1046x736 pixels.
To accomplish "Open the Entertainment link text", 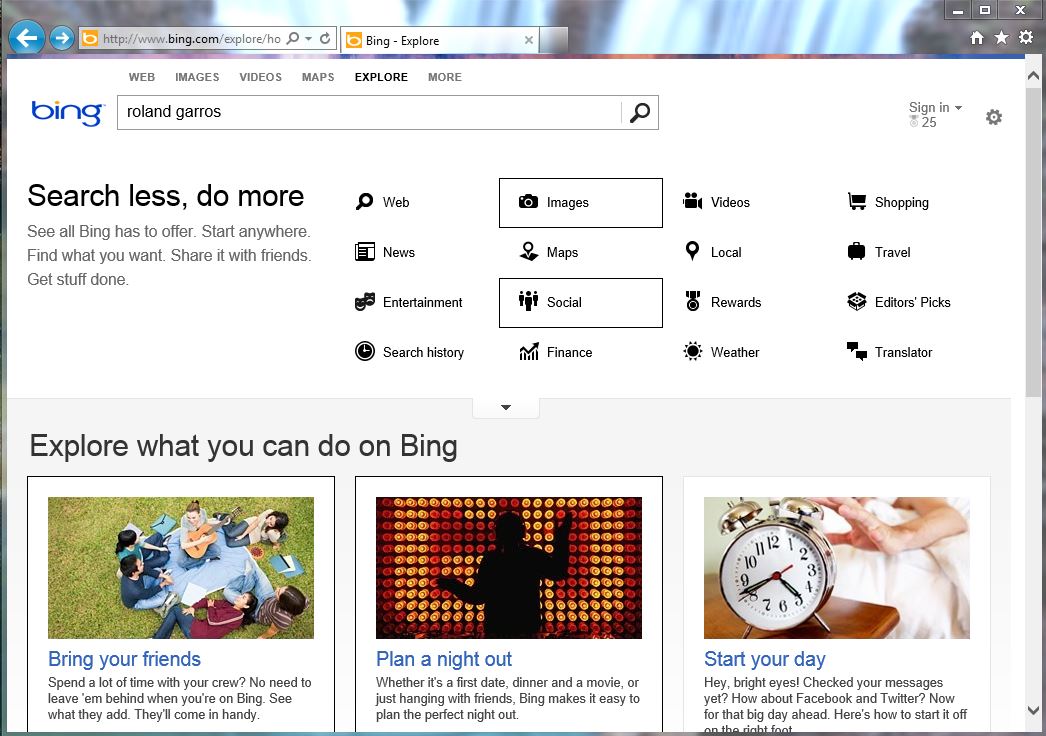I will tap(422, 302).
